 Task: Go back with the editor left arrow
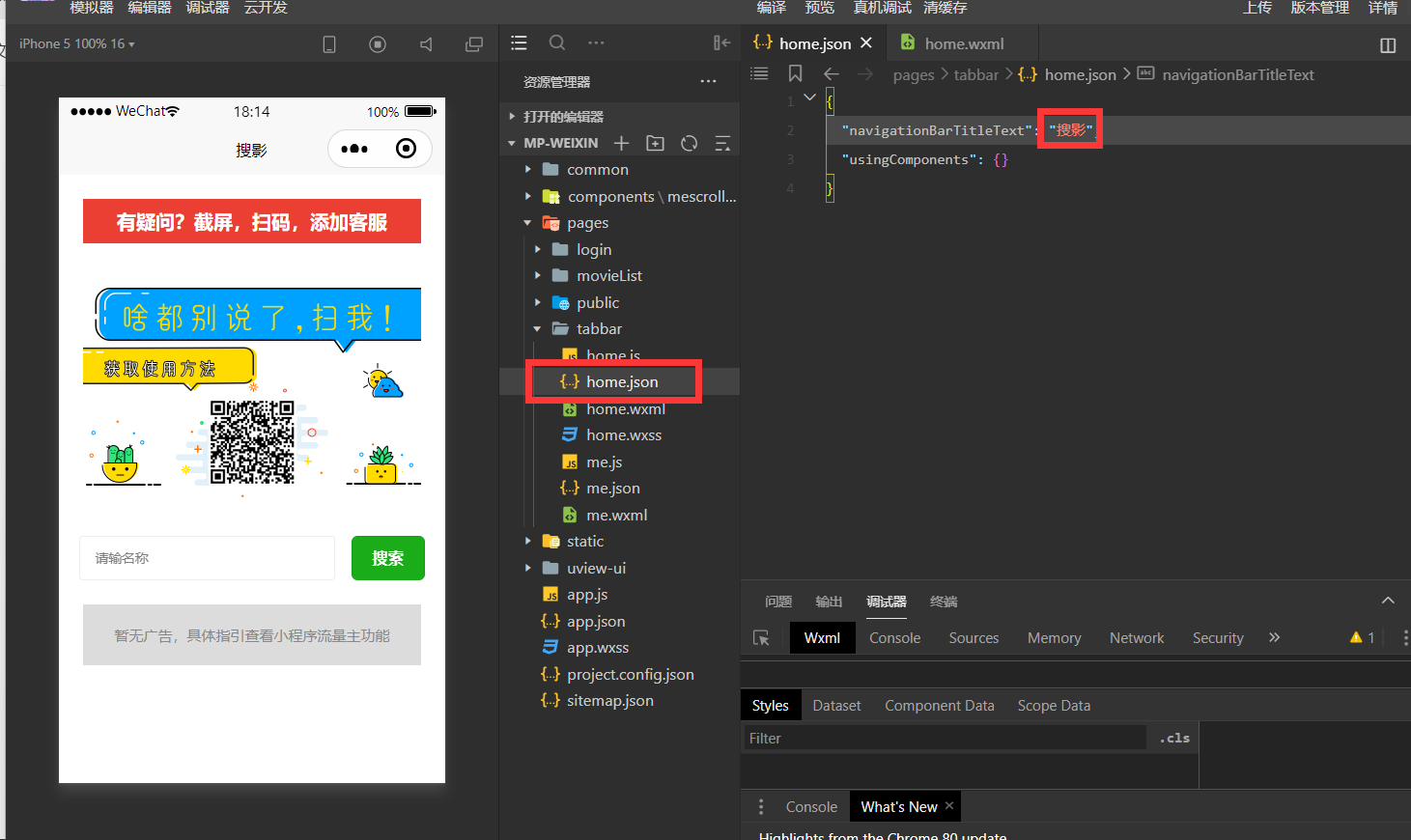(831, 74)
